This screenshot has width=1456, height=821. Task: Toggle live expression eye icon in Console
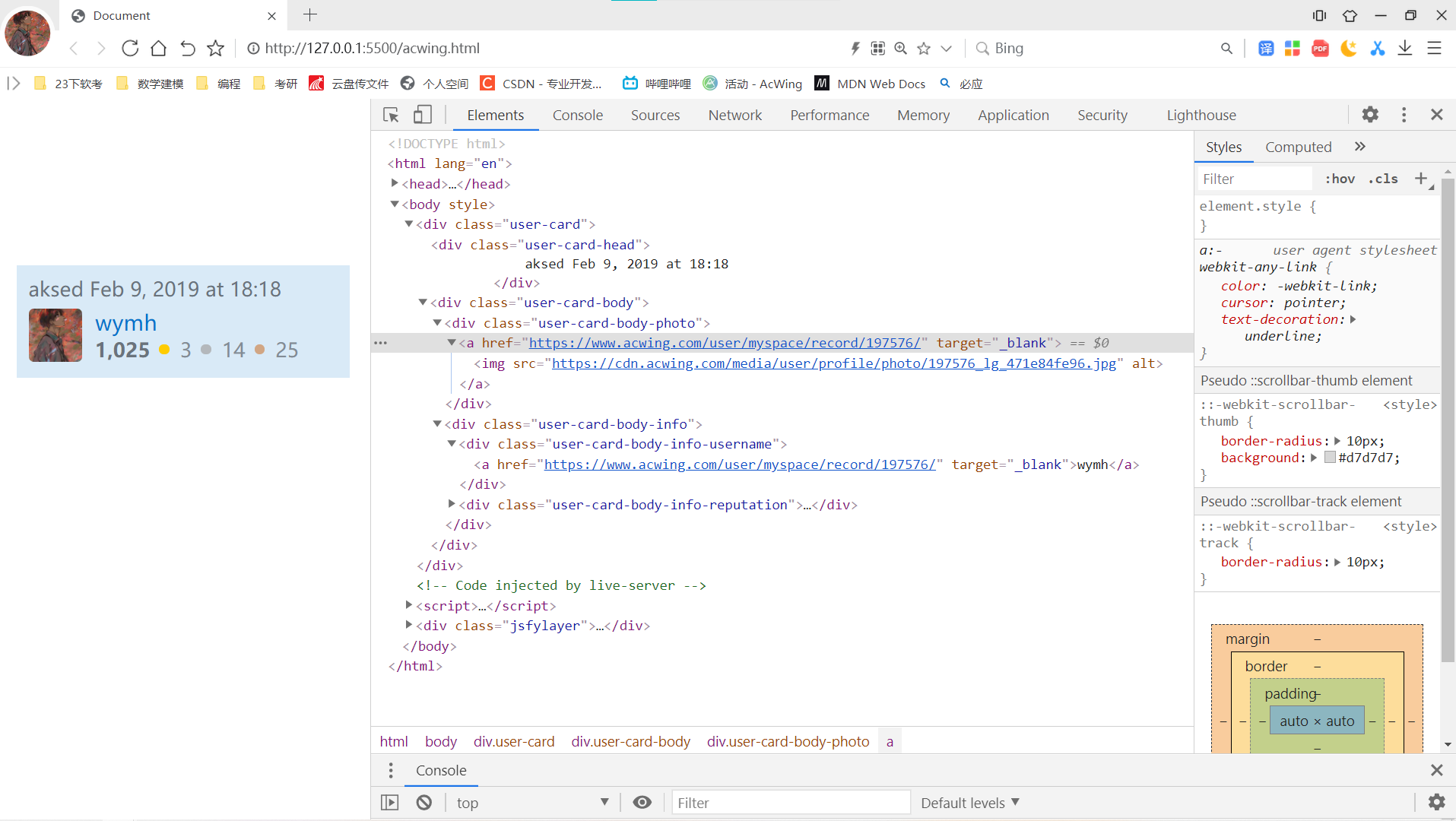point(642,803)
